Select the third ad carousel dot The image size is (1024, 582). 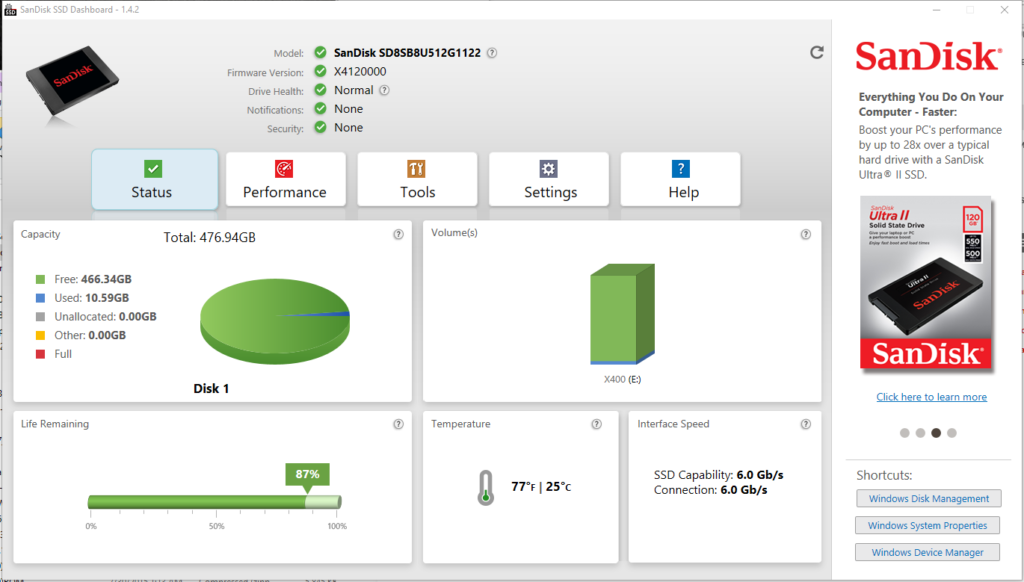(x=936, y=433)
